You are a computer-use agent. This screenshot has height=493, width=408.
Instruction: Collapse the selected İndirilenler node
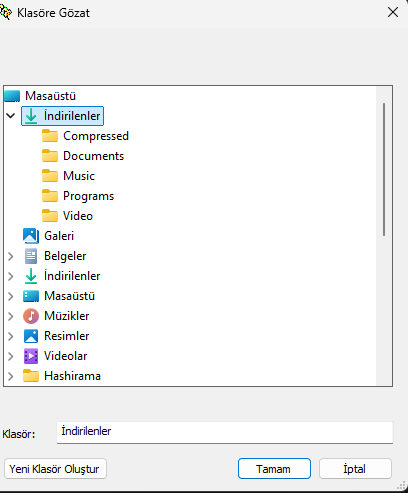(x=11, y=116)
